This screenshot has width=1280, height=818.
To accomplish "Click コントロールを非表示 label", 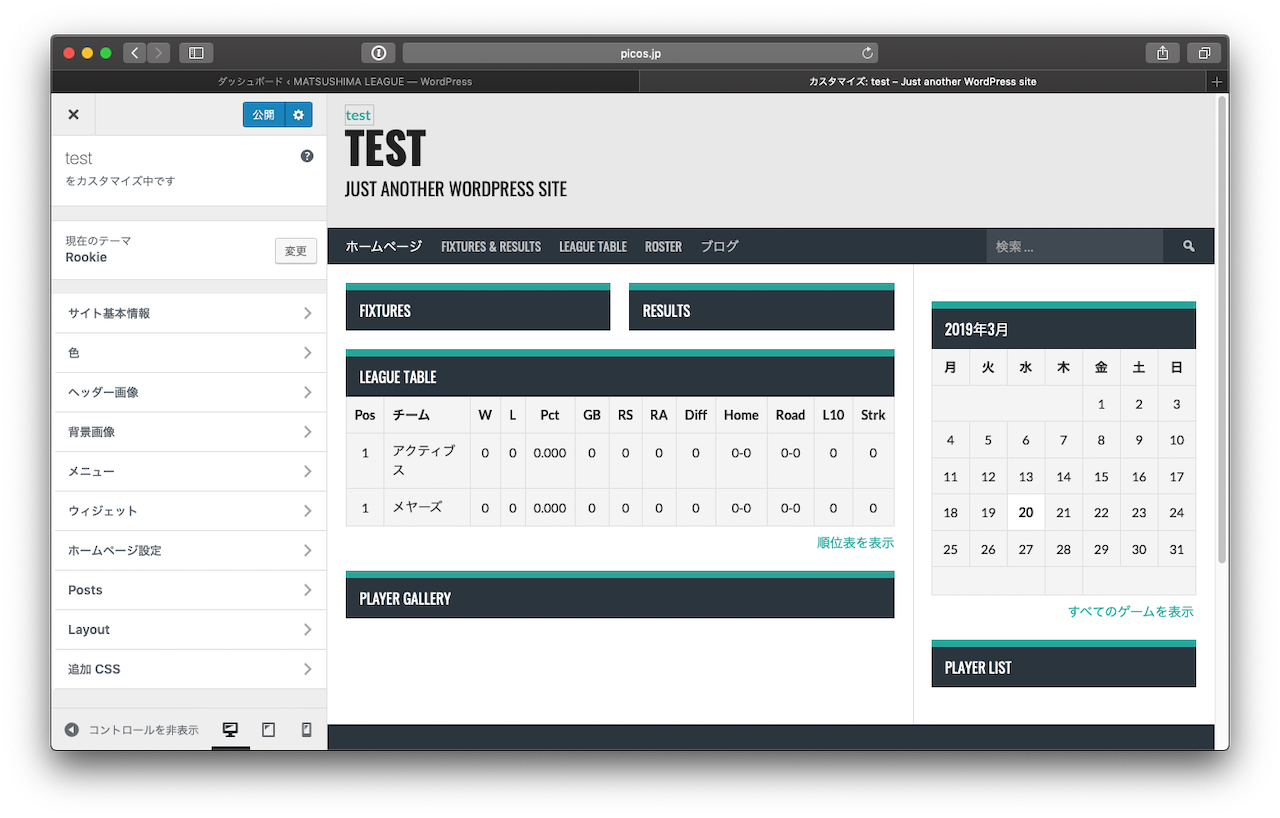I will tap(144, 730).
